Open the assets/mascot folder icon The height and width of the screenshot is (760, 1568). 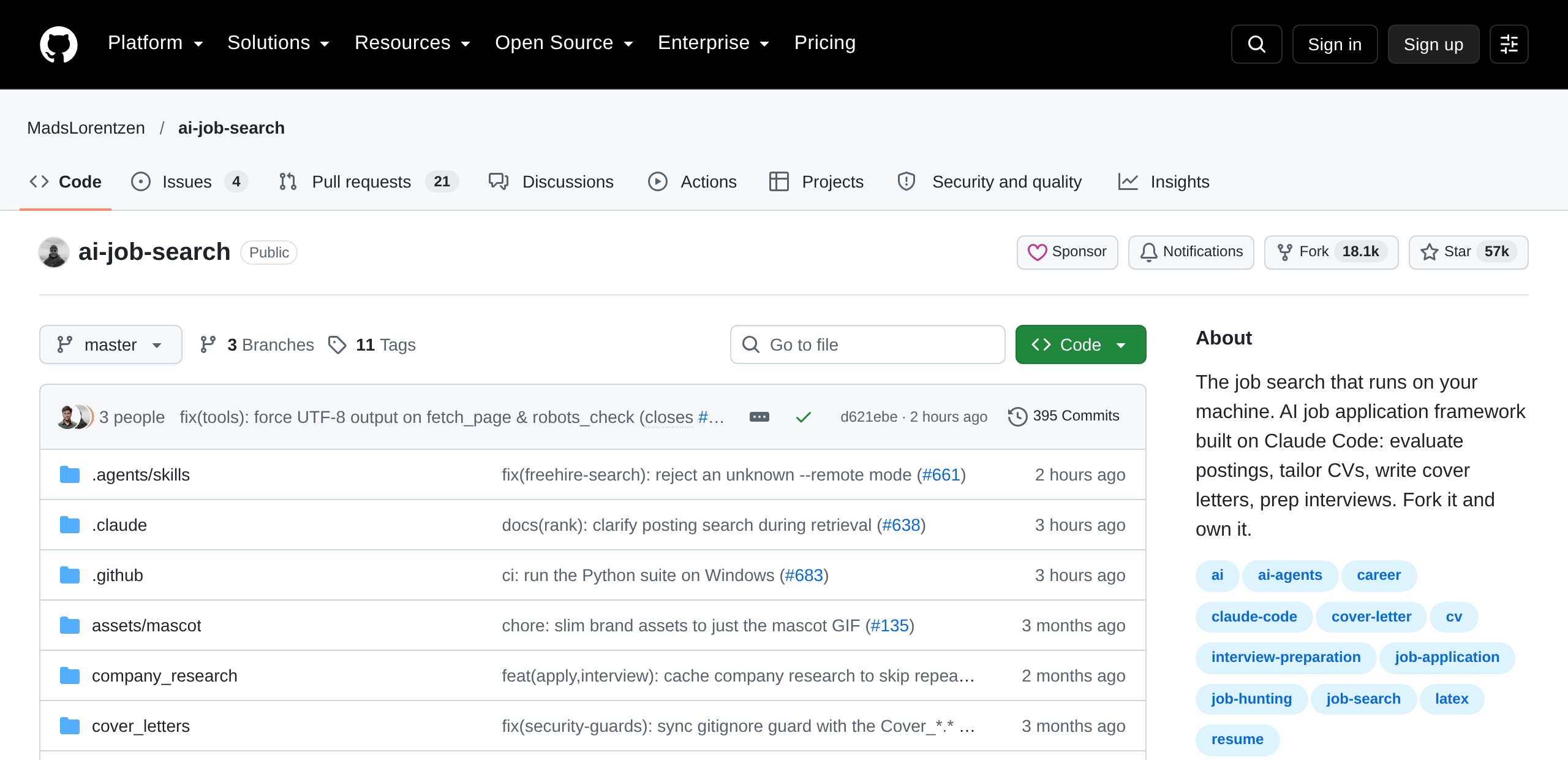tap(70, 625)
